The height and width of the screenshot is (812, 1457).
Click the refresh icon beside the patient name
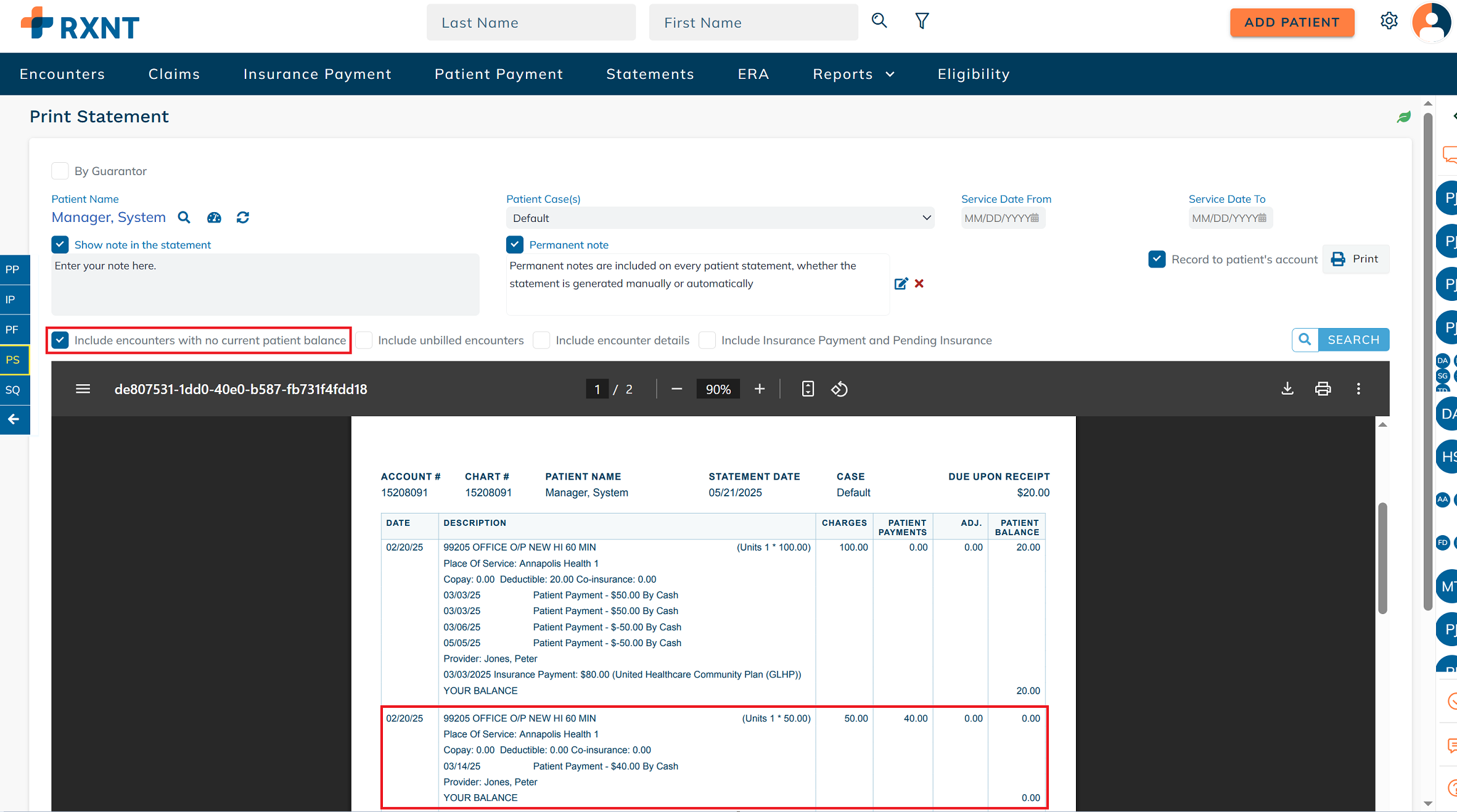243,218
